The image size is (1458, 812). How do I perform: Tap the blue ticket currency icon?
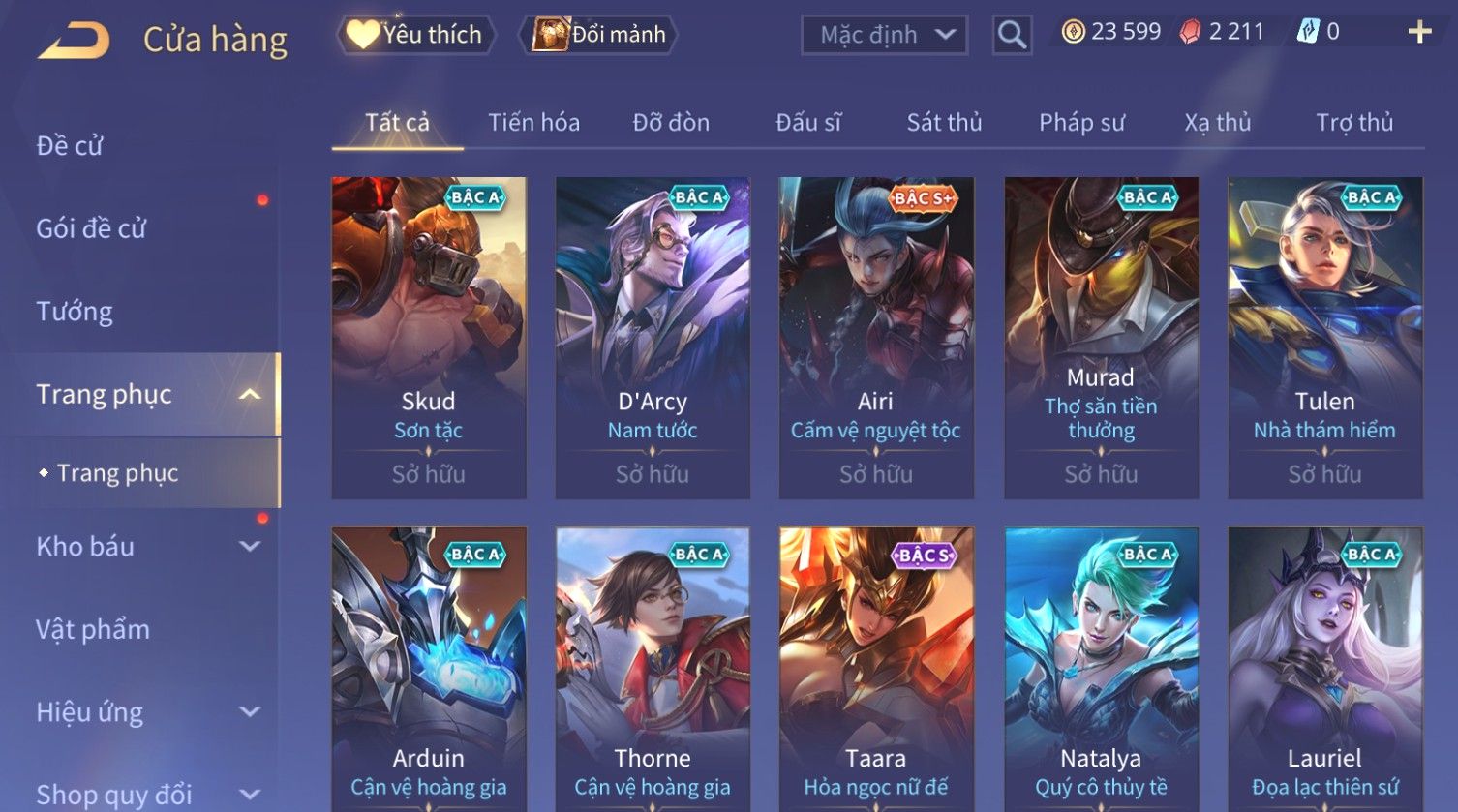click(1308, 33)
